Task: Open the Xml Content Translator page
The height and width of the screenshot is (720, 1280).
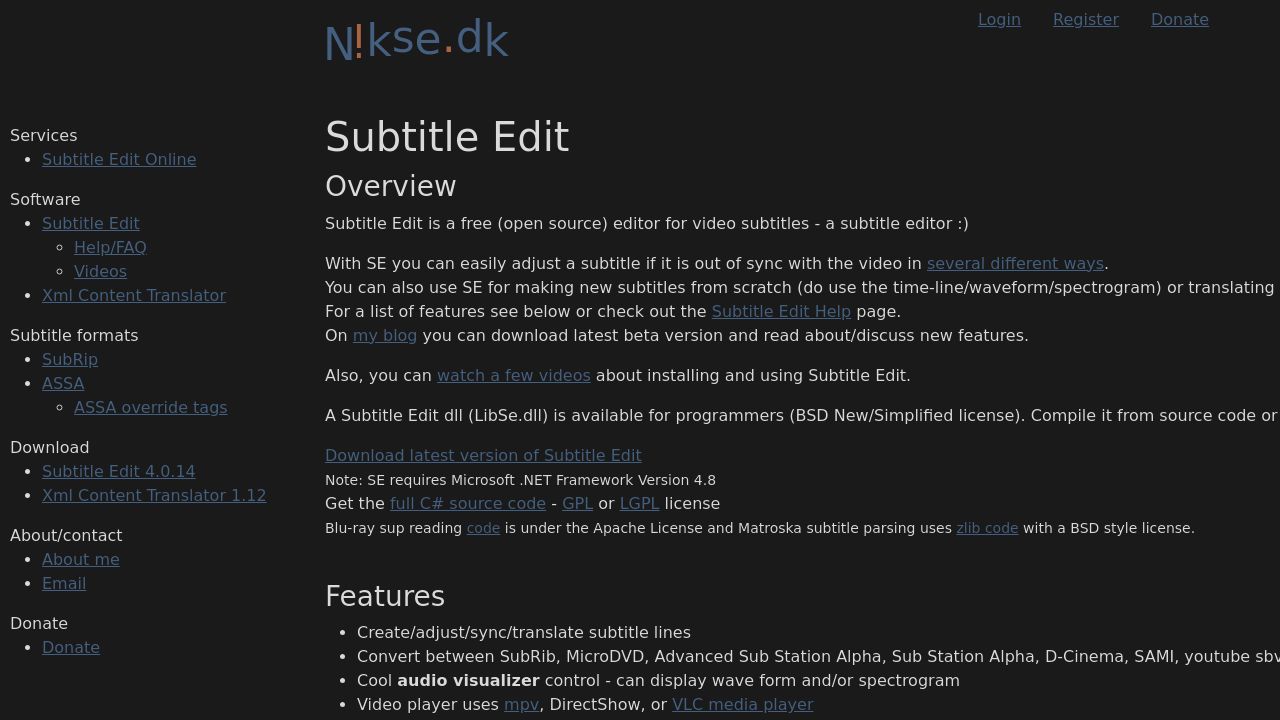Action: click(134, 295)
